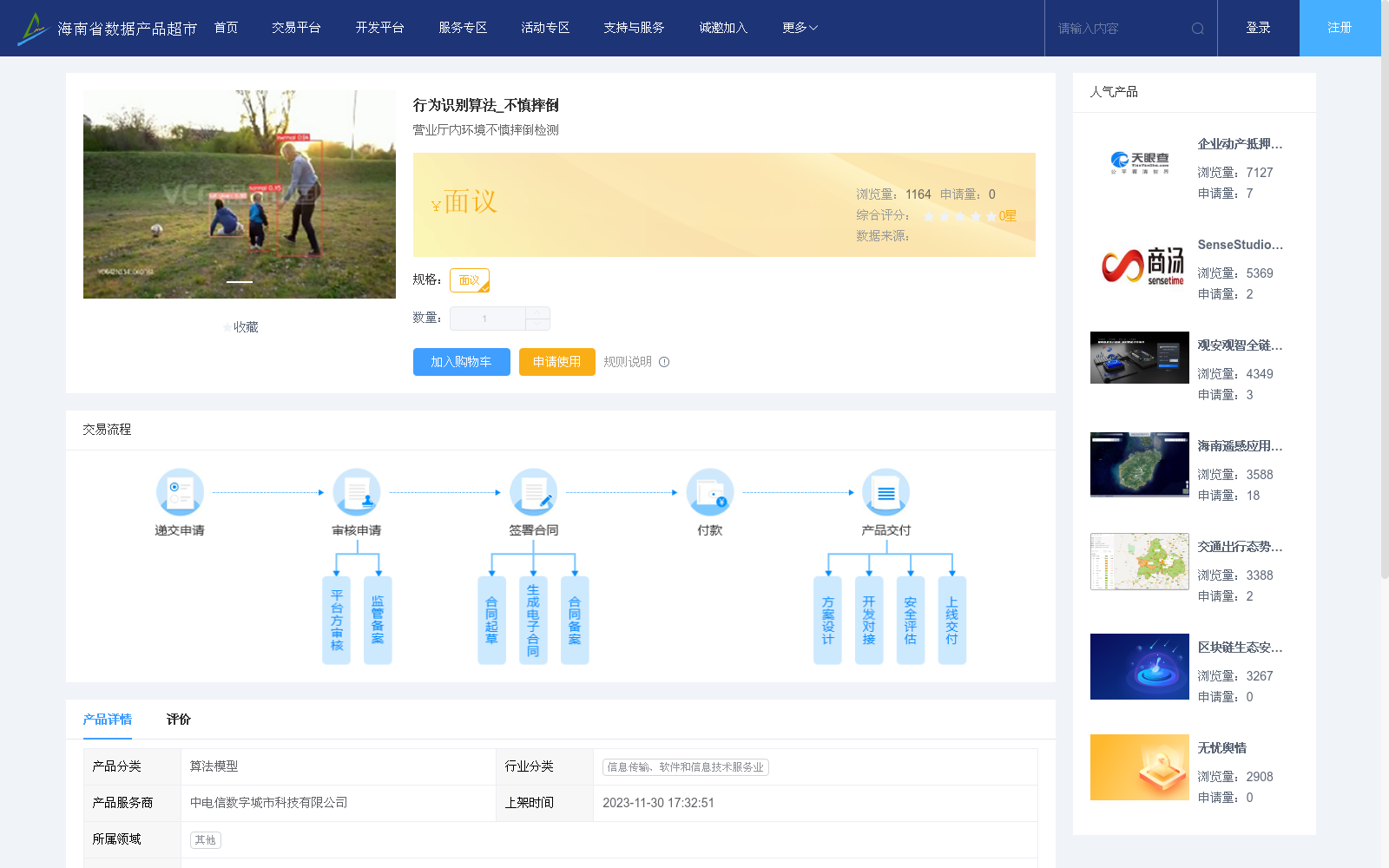This screenshot has width=1389, height=868.
Task: Open 企业动产抵押 product title
Action: pyautogui.click(x=1240, y=144)
